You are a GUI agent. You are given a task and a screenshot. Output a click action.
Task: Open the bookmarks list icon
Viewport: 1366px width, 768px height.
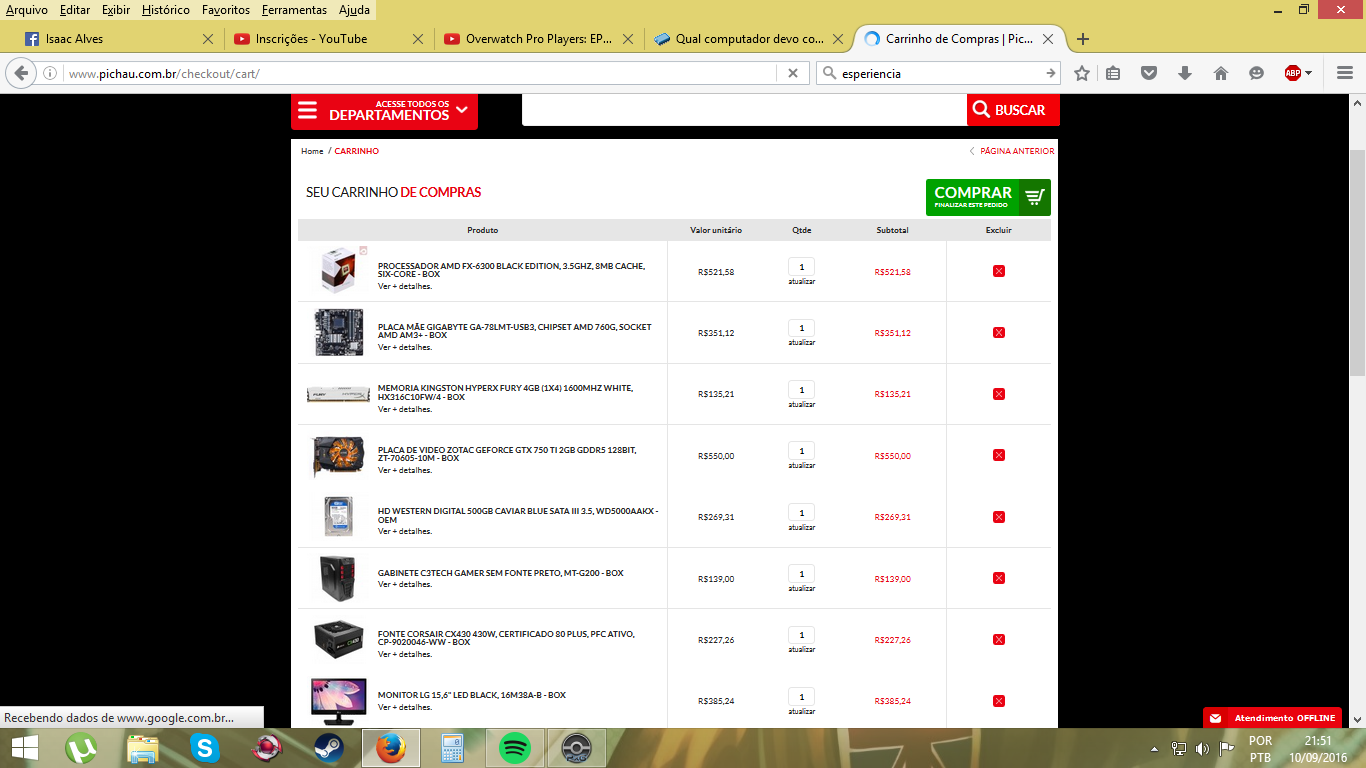click(1113, 73)
